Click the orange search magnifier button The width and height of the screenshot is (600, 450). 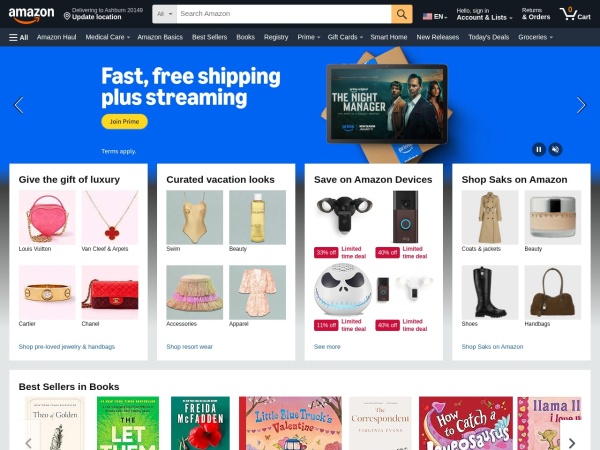click(x=401, y=14)
